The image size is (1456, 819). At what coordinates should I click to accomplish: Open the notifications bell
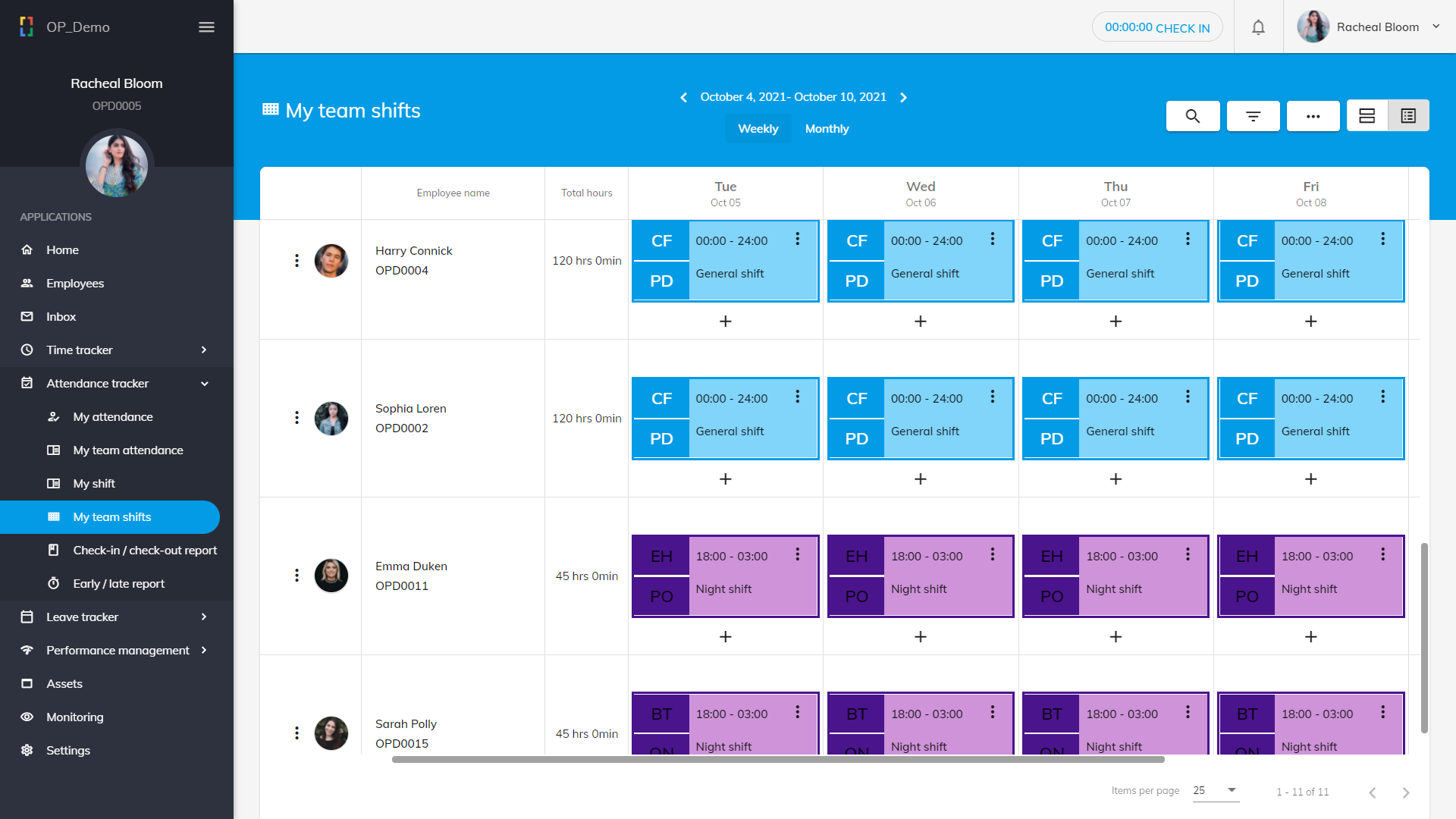[1258, 27]
